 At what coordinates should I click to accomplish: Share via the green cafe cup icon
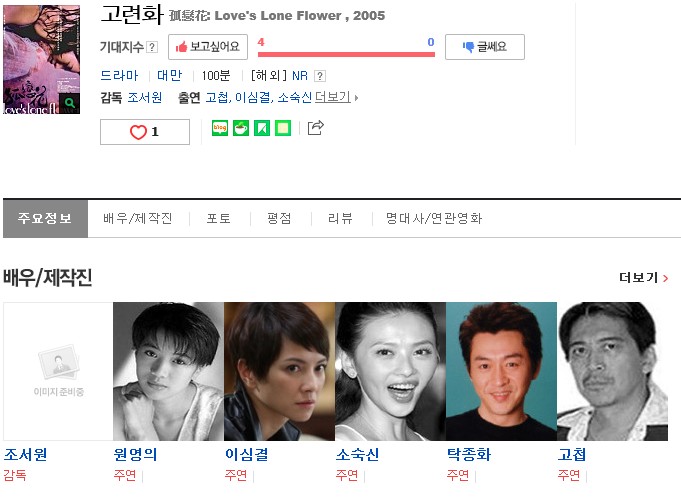(241, 128)
